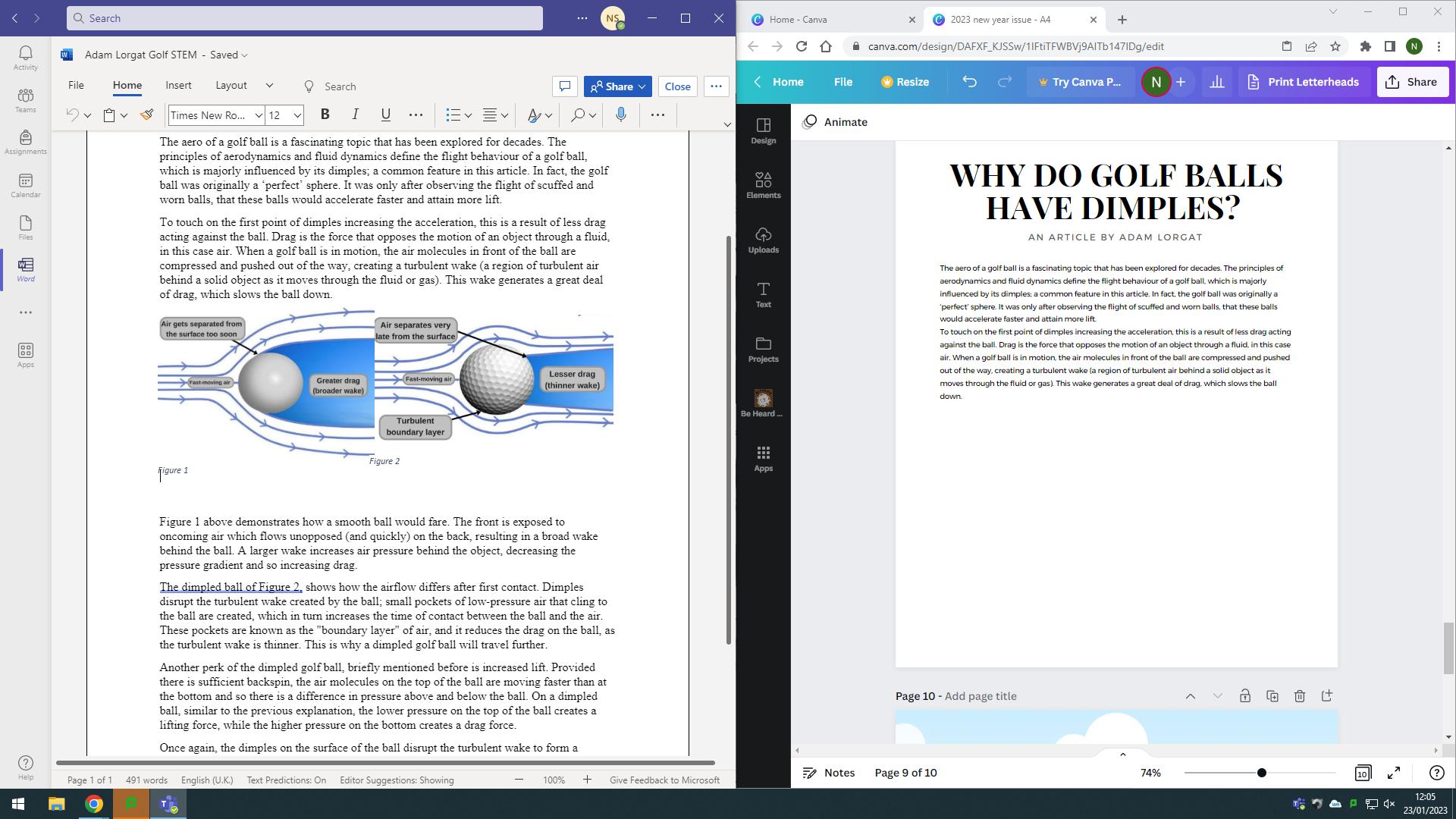This screenshot has width=1456, height=819.
Task: Toggle italic formatting in Word
Action: pos(355,115)
